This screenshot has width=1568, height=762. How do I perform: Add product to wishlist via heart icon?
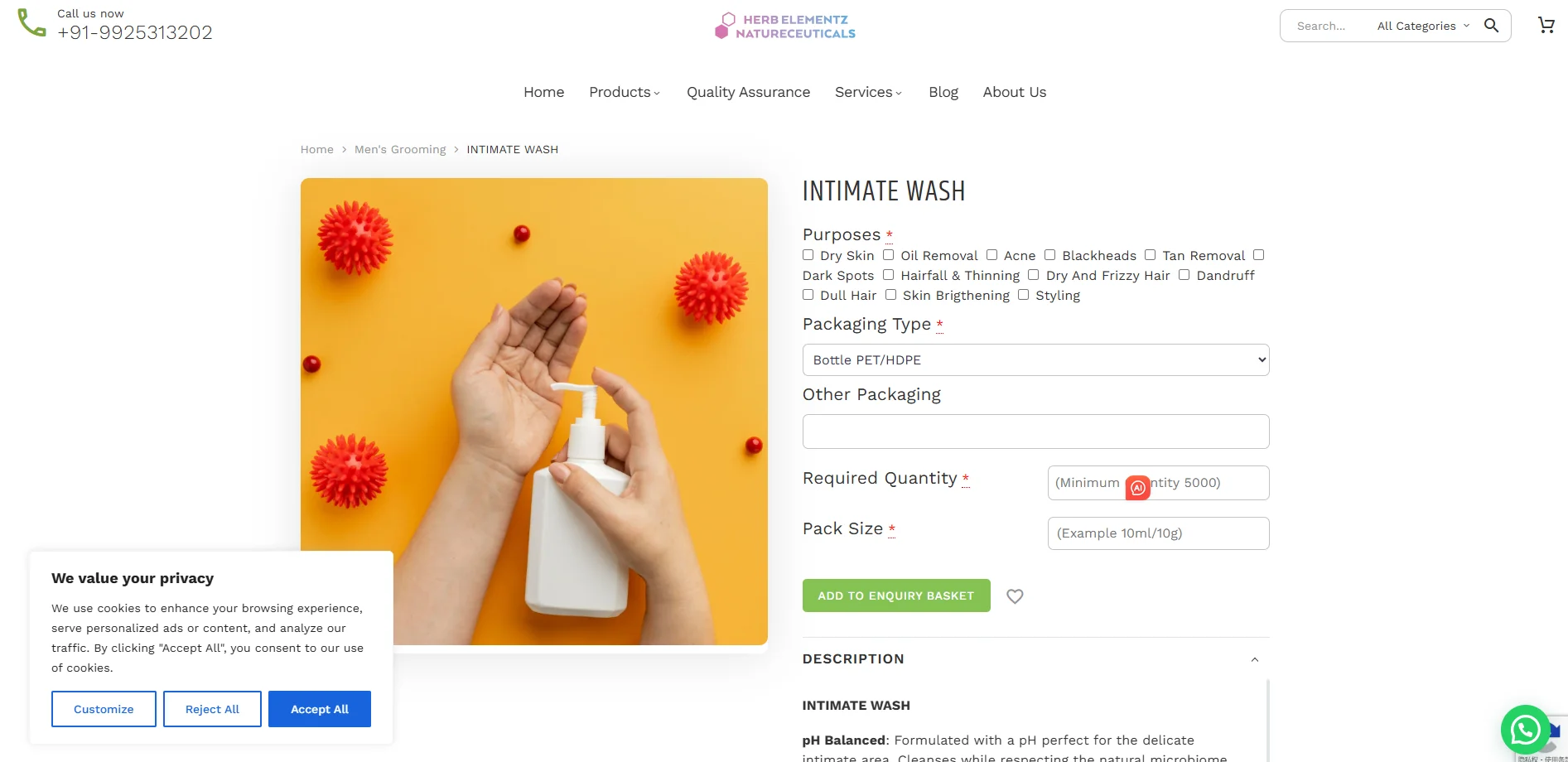1015,596
